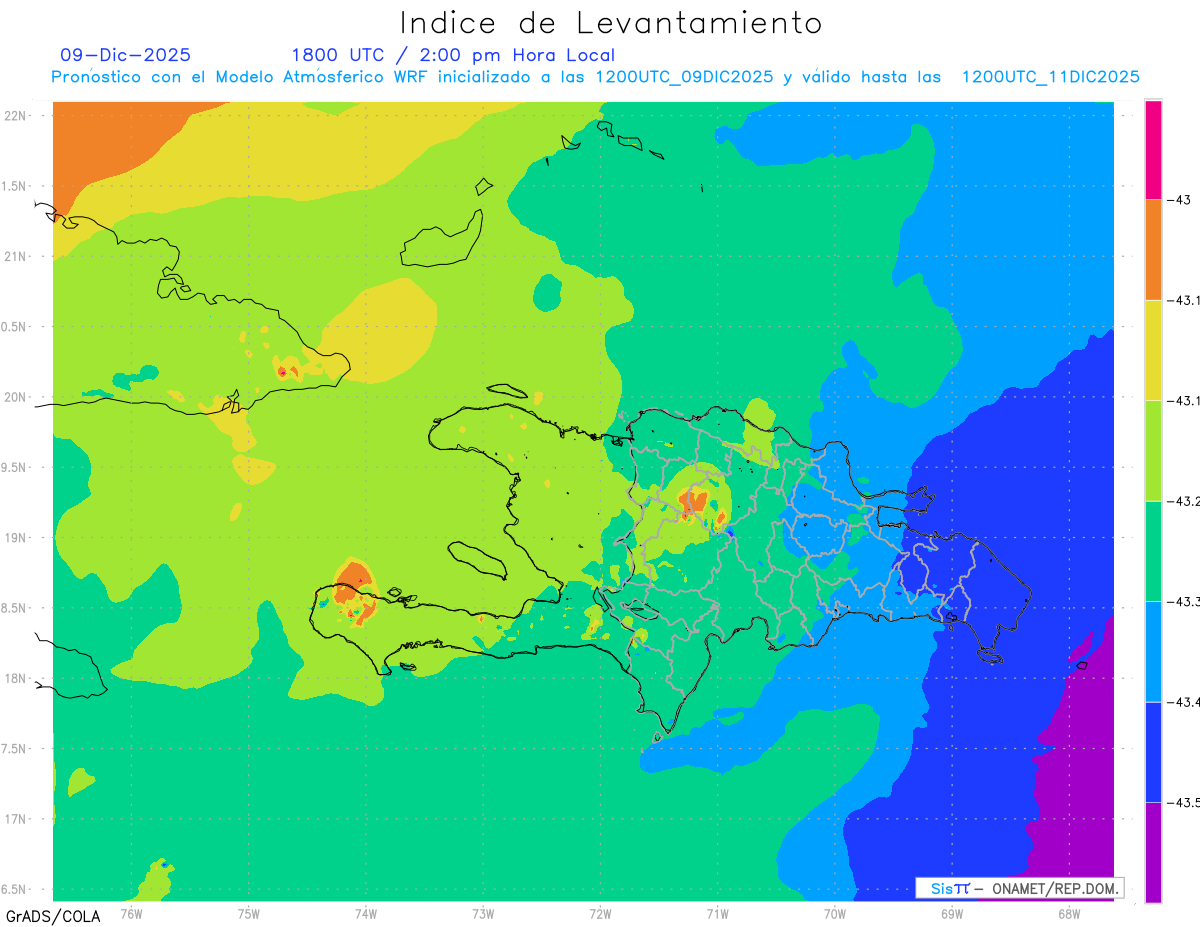Screen dimensions: 1200x927
Task: Click '1800 UTC / 2:00 pm Hora Local'
Action: (453, 55)
